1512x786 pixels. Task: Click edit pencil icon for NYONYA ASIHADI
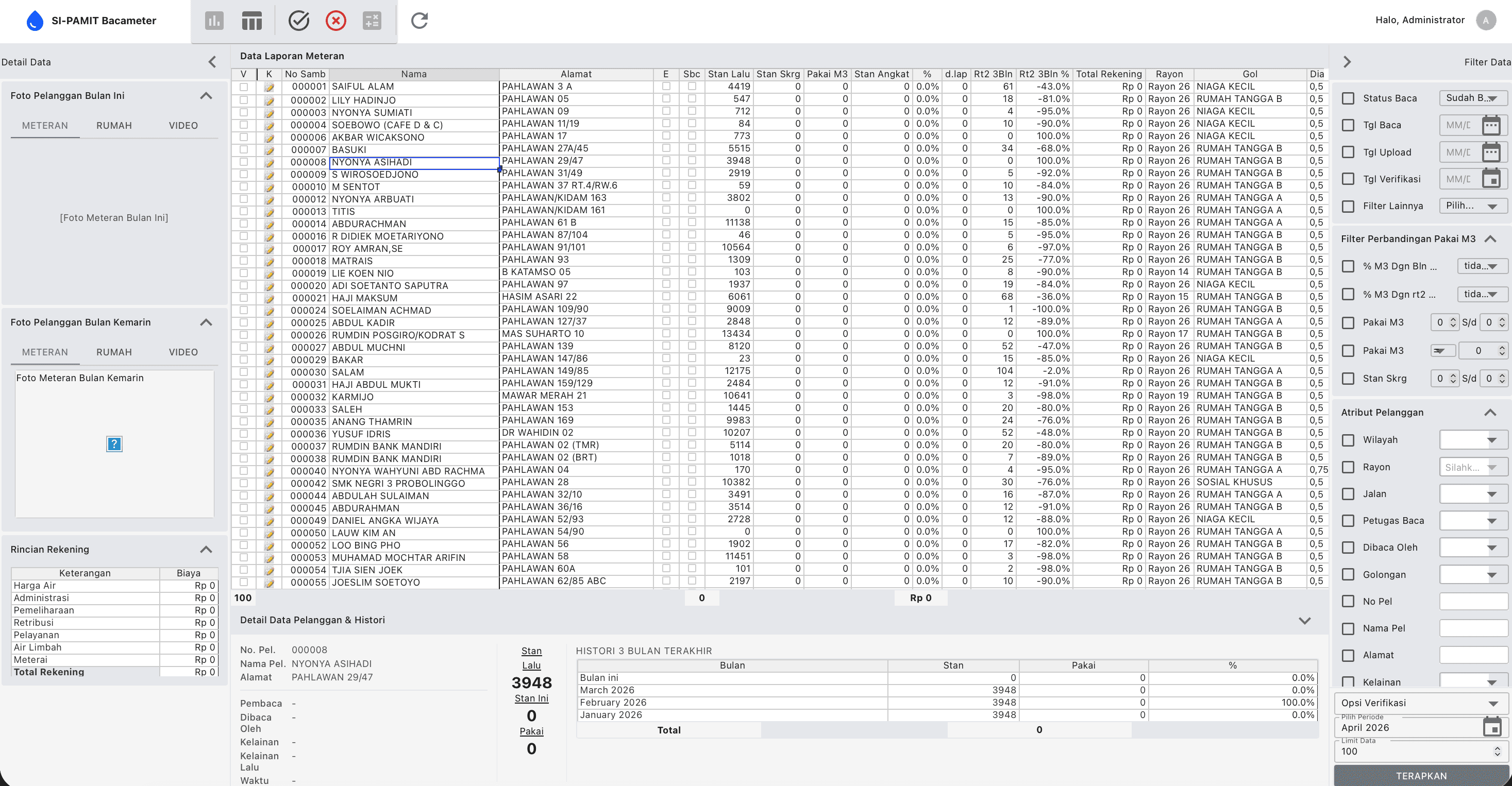(x=270, y=162)
